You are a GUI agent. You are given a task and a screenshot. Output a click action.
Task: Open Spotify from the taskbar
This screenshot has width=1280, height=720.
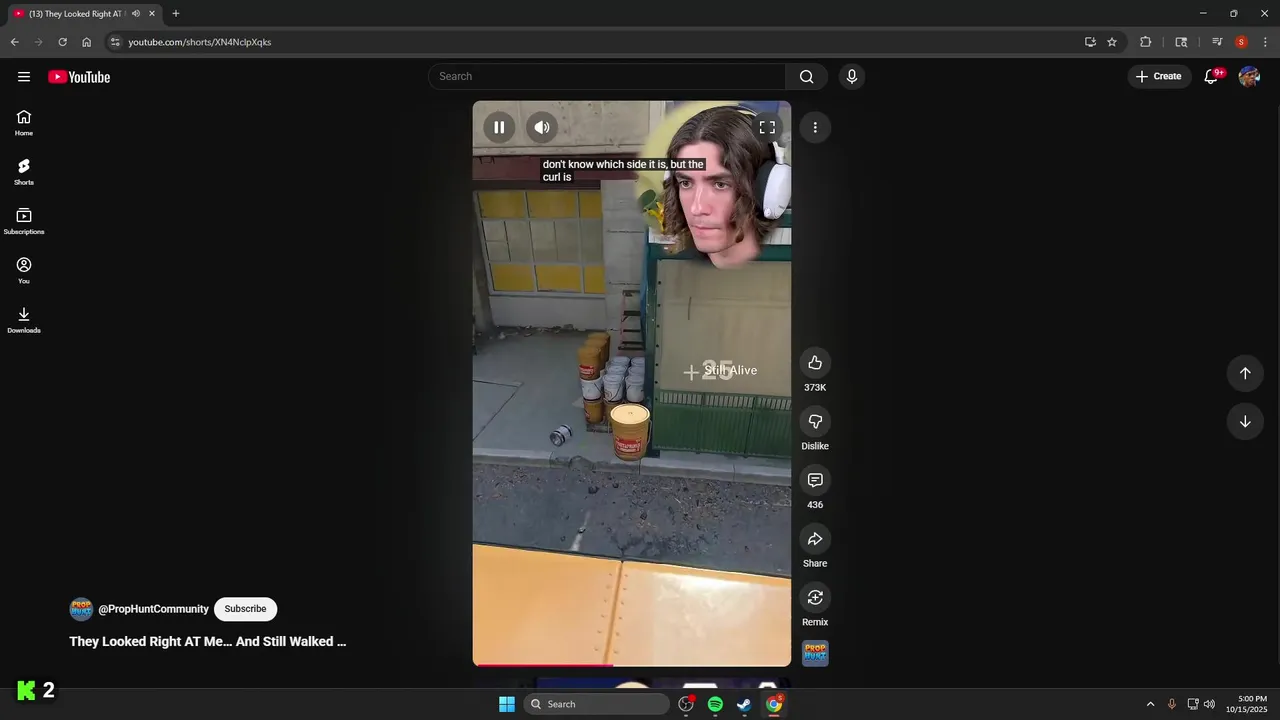click(715, 704)
